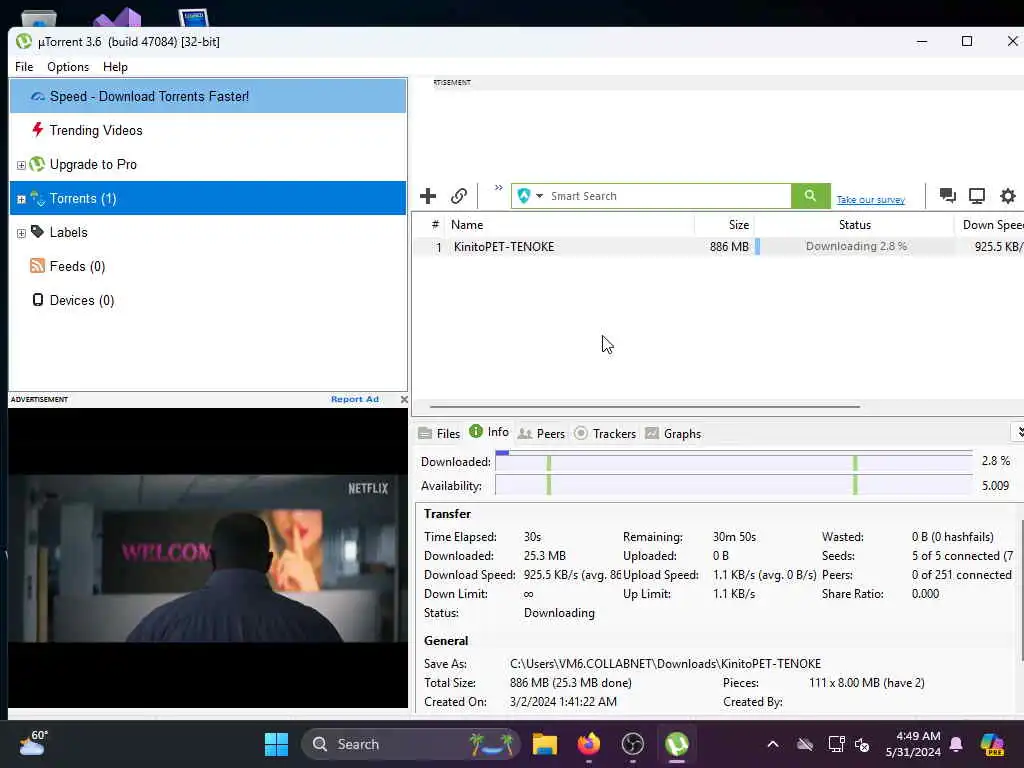Expand the Upgrade to Pro tree node
Screen dimensions: 1024x768
[x=21, y=165]
